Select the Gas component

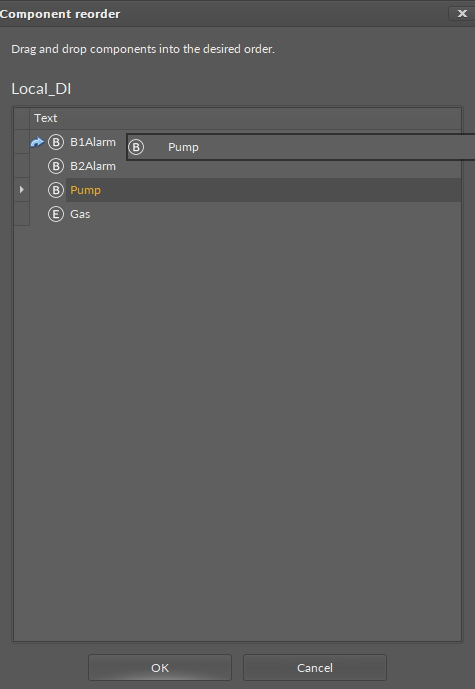[80, 214]
